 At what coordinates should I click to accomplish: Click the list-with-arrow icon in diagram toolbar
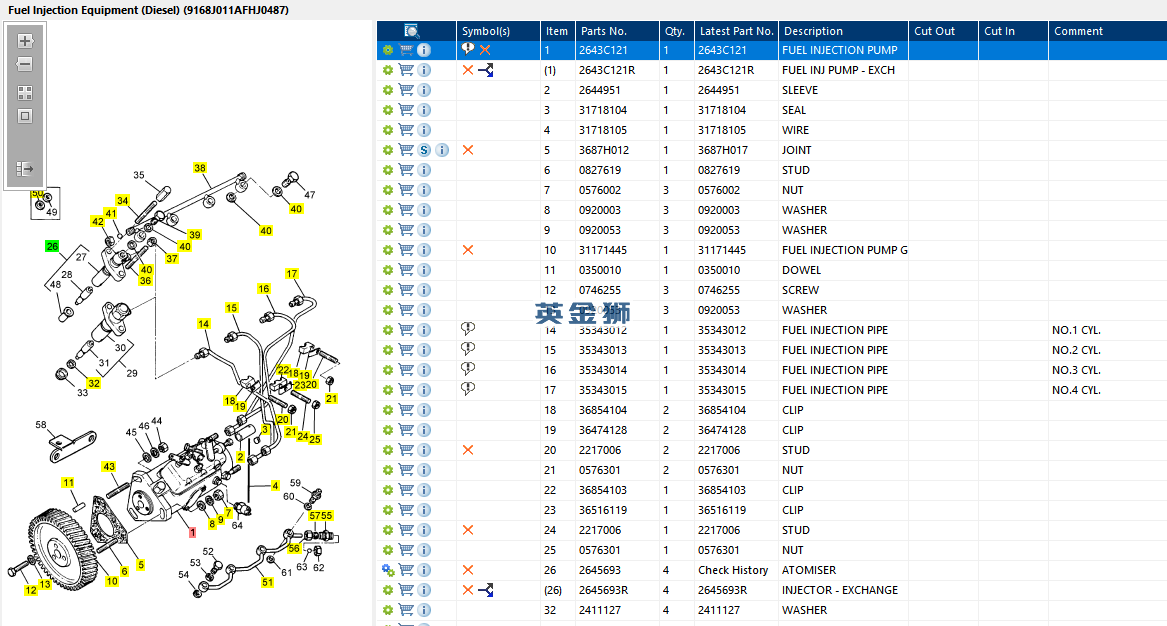[25, 169]
